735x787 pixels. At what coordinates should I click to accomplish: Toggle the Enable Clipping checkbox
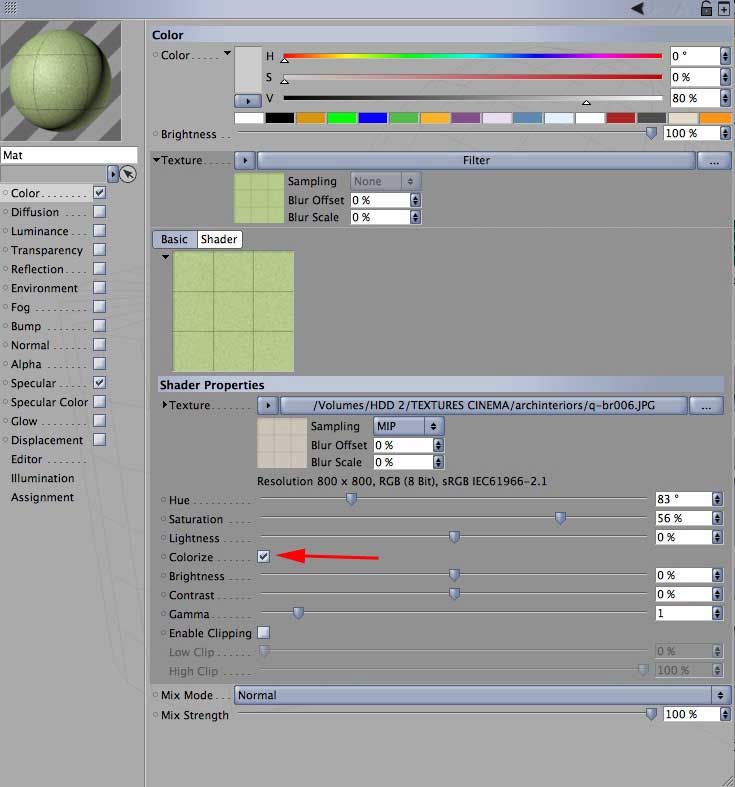point(263,632)
